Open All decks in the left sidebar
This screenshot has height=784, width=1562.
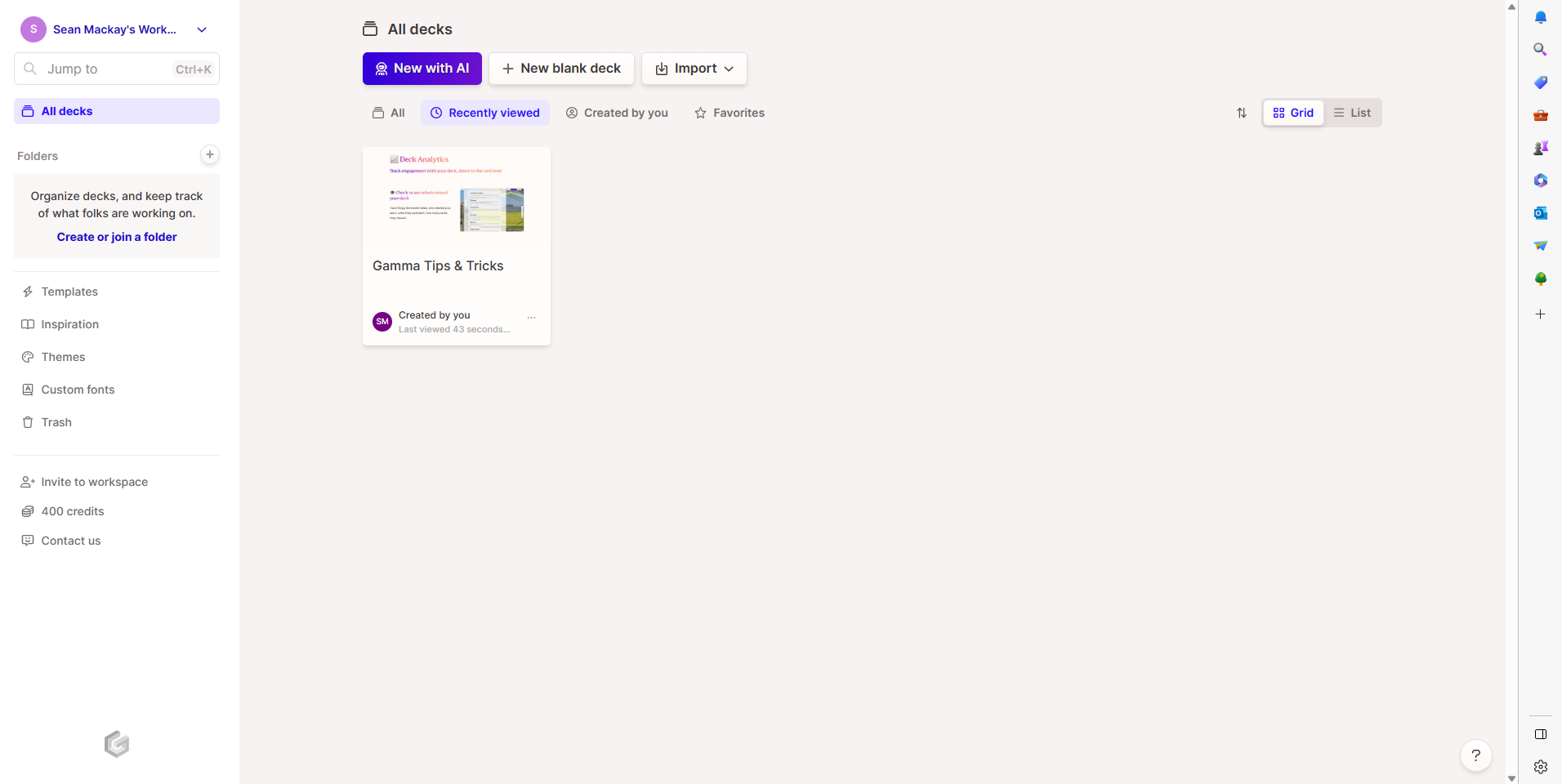pyautogui.click(x=117, y=111)
